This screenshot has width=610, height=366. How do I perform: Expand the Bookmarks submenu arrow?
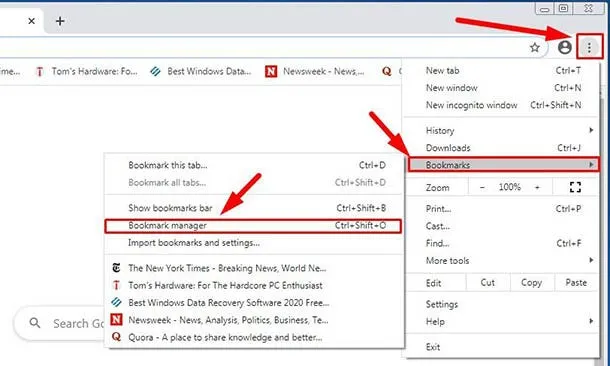pyautogui.click(x=591, y=165)
